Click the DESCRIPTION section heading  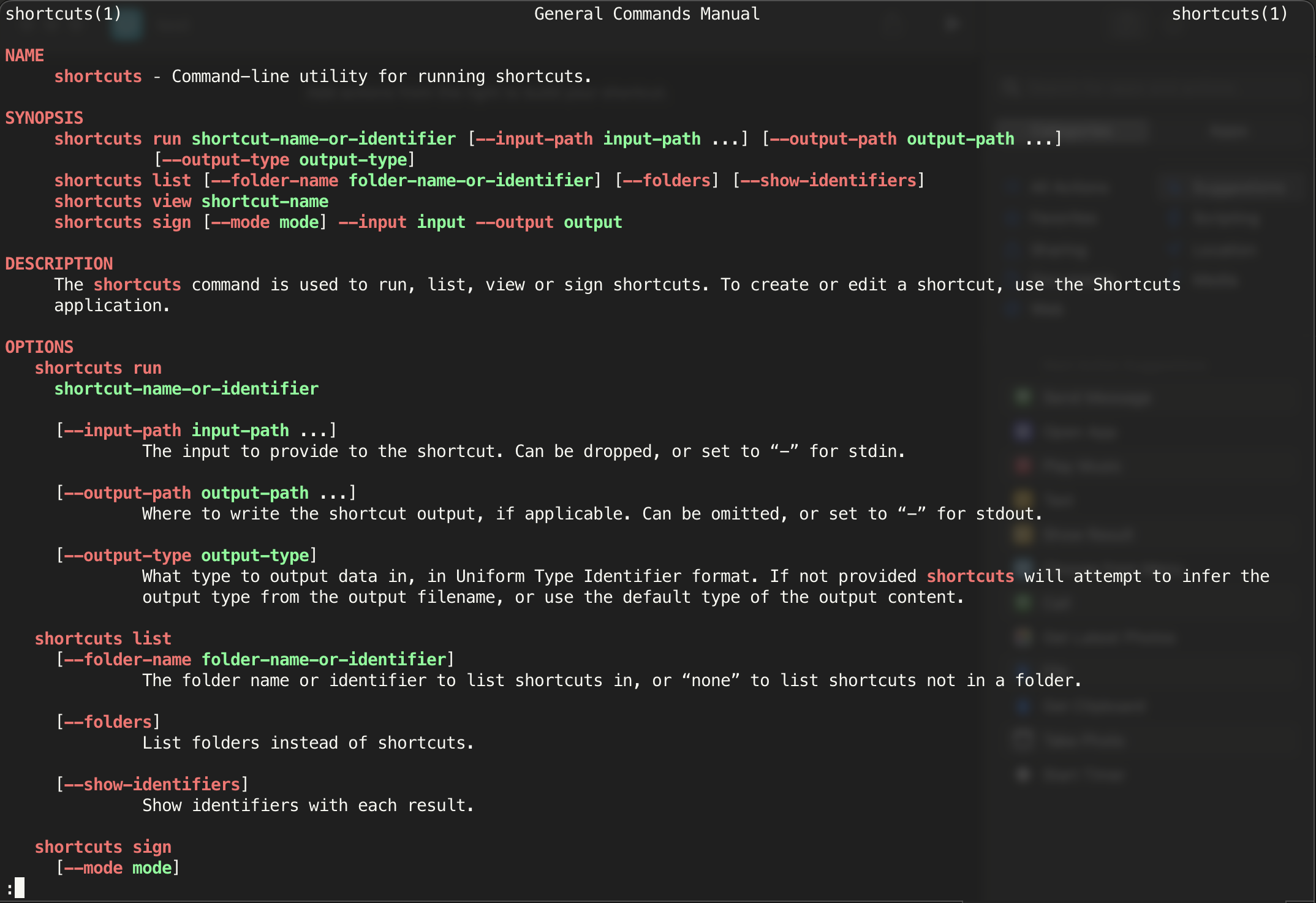click(x=59, y=264)
